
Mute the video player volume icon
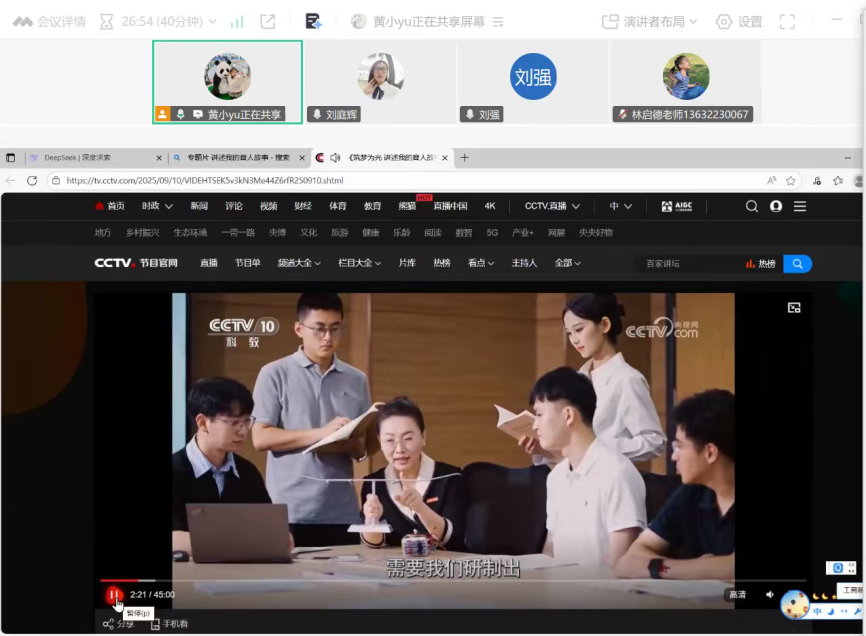tap(770, 594)
